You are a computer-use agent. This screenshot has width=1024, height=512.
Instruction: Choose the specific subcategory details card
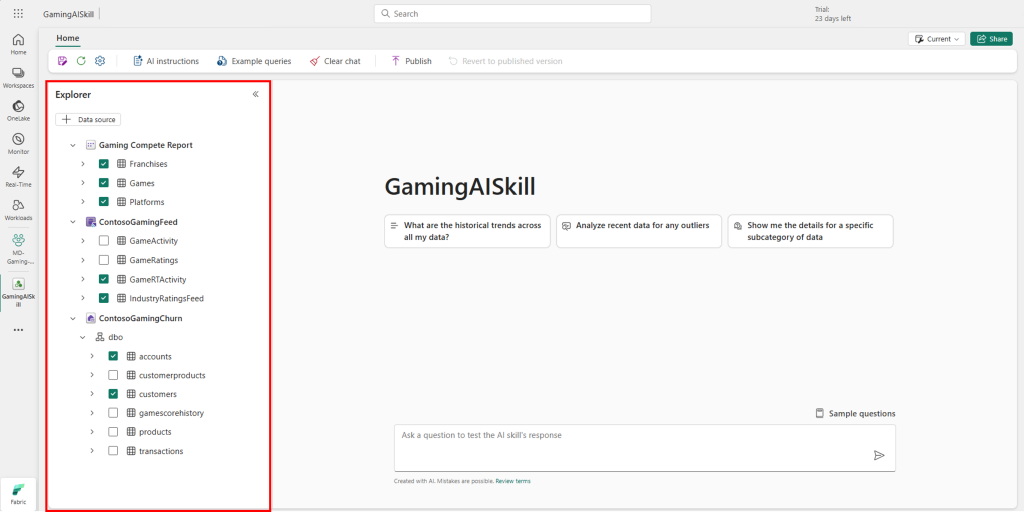[810, 231]
